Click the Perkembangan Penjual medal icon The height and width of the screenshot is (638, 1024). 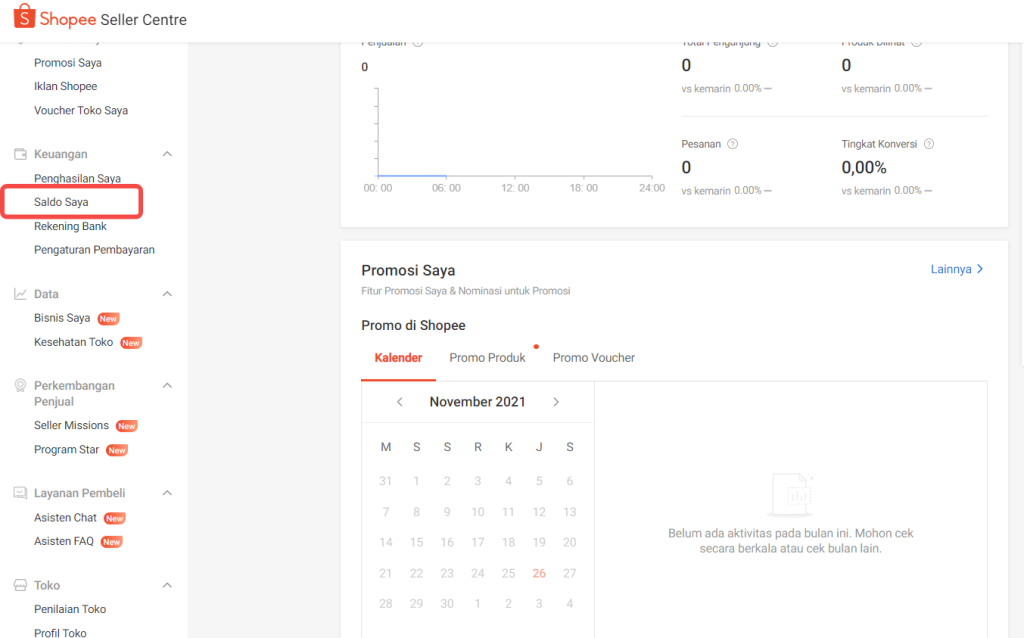click(20, 385)
